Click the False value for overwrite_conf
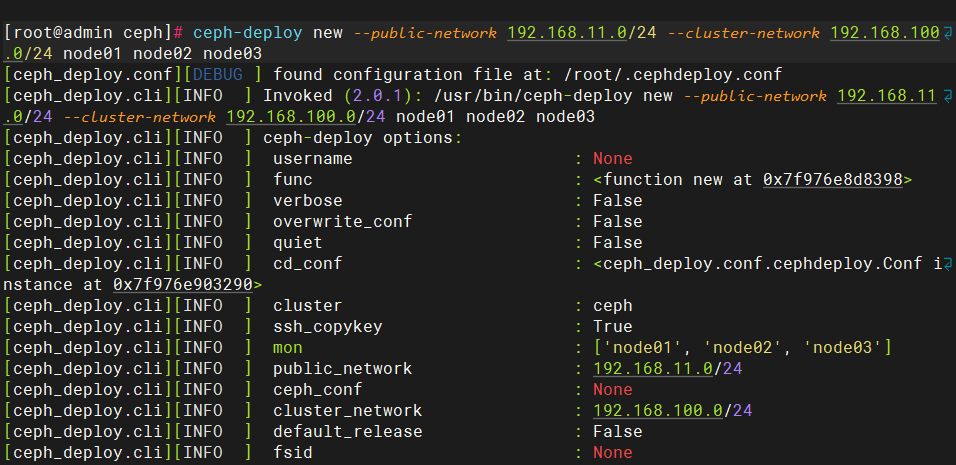956x465 pixels. [x=618, y=221]
